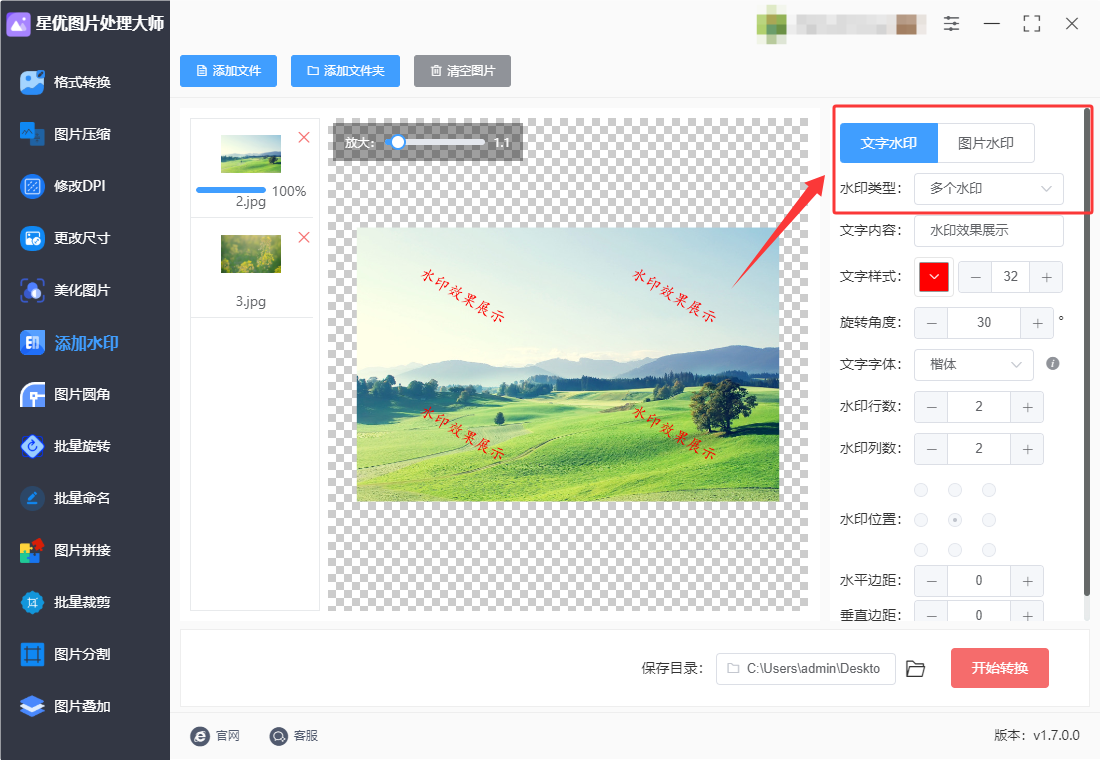The image size is (1100, 760).
Task: Click the 清空图片 button
Action: (x=462, y=71)
